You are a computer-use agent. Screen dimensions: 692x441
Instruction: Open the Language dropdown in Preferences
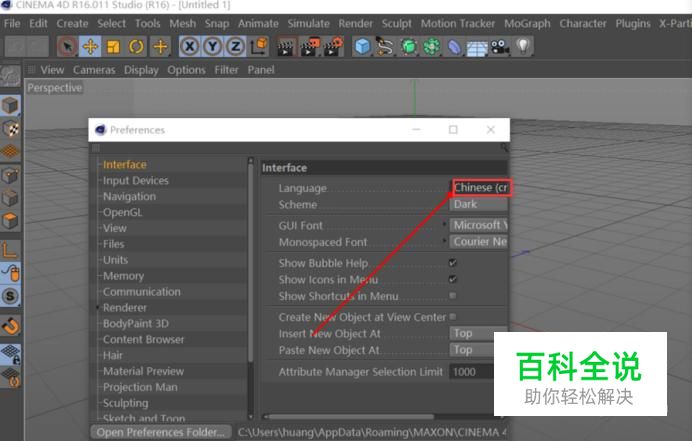(480, 188)
